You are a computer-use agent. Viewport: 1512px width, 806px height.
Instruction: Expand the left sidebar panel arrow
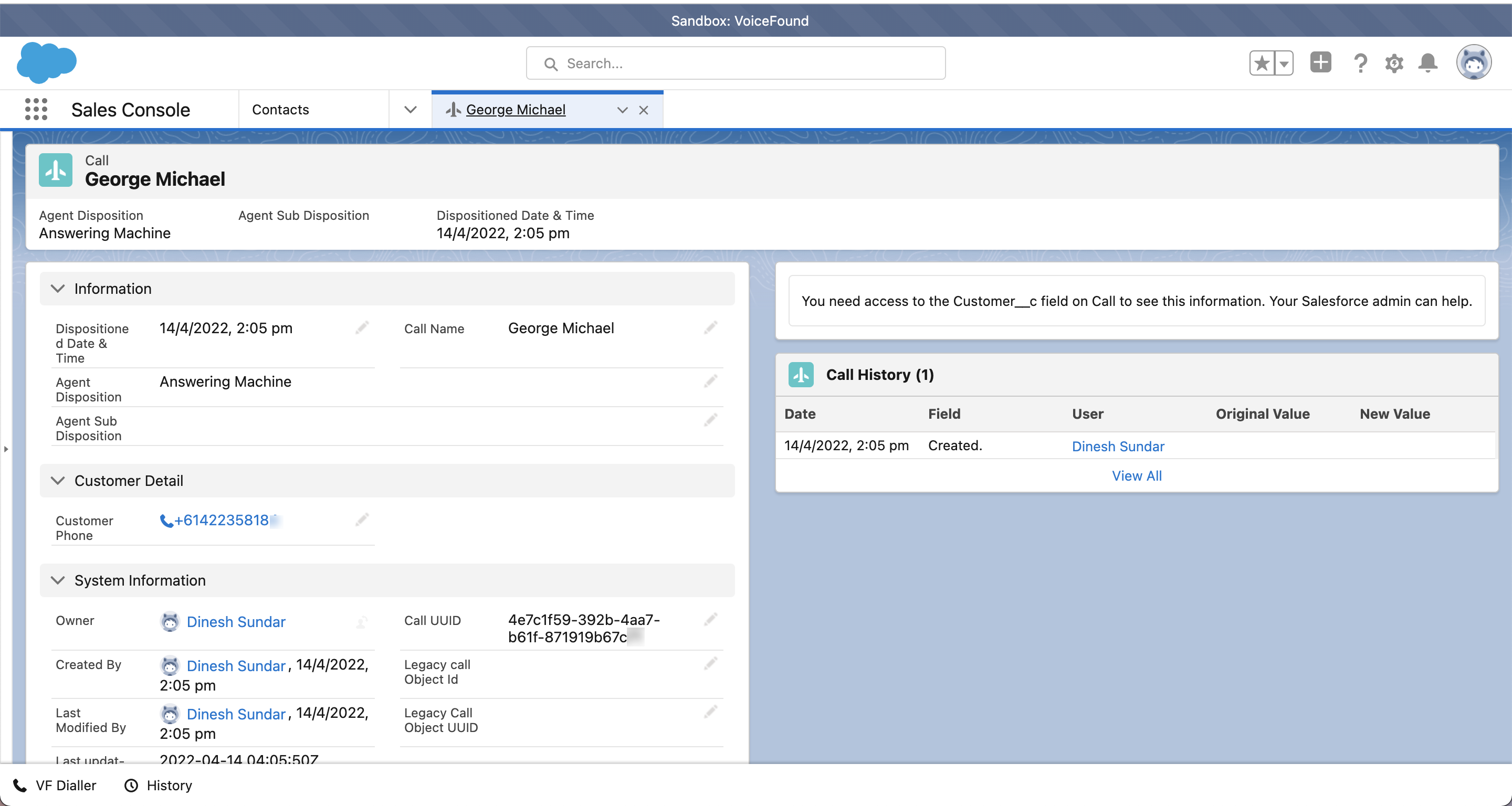(6, 449)
